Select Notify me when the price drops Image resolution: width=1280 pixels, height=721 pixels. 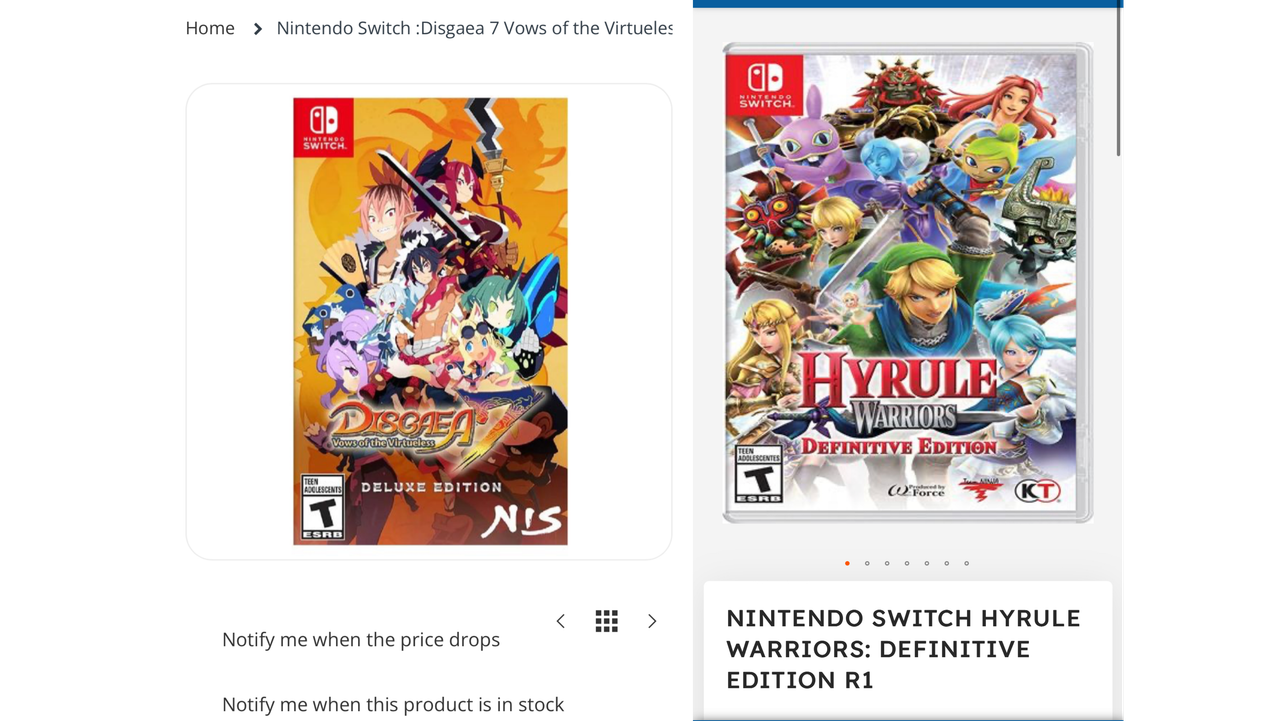[361, 640]
